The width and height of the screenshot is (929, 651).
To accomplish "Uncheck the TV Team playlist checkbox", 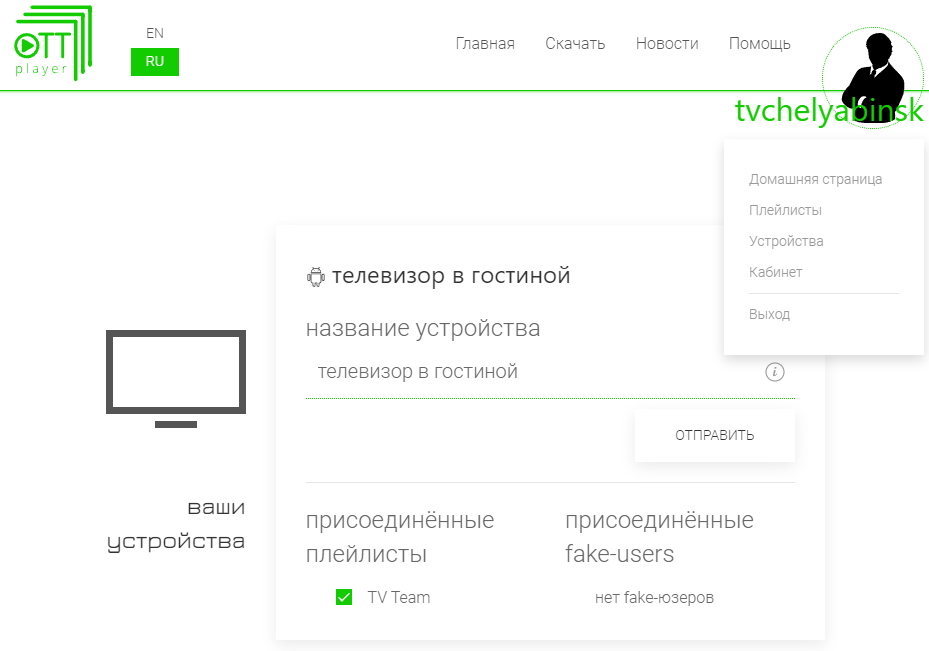I will click(344, 598).
